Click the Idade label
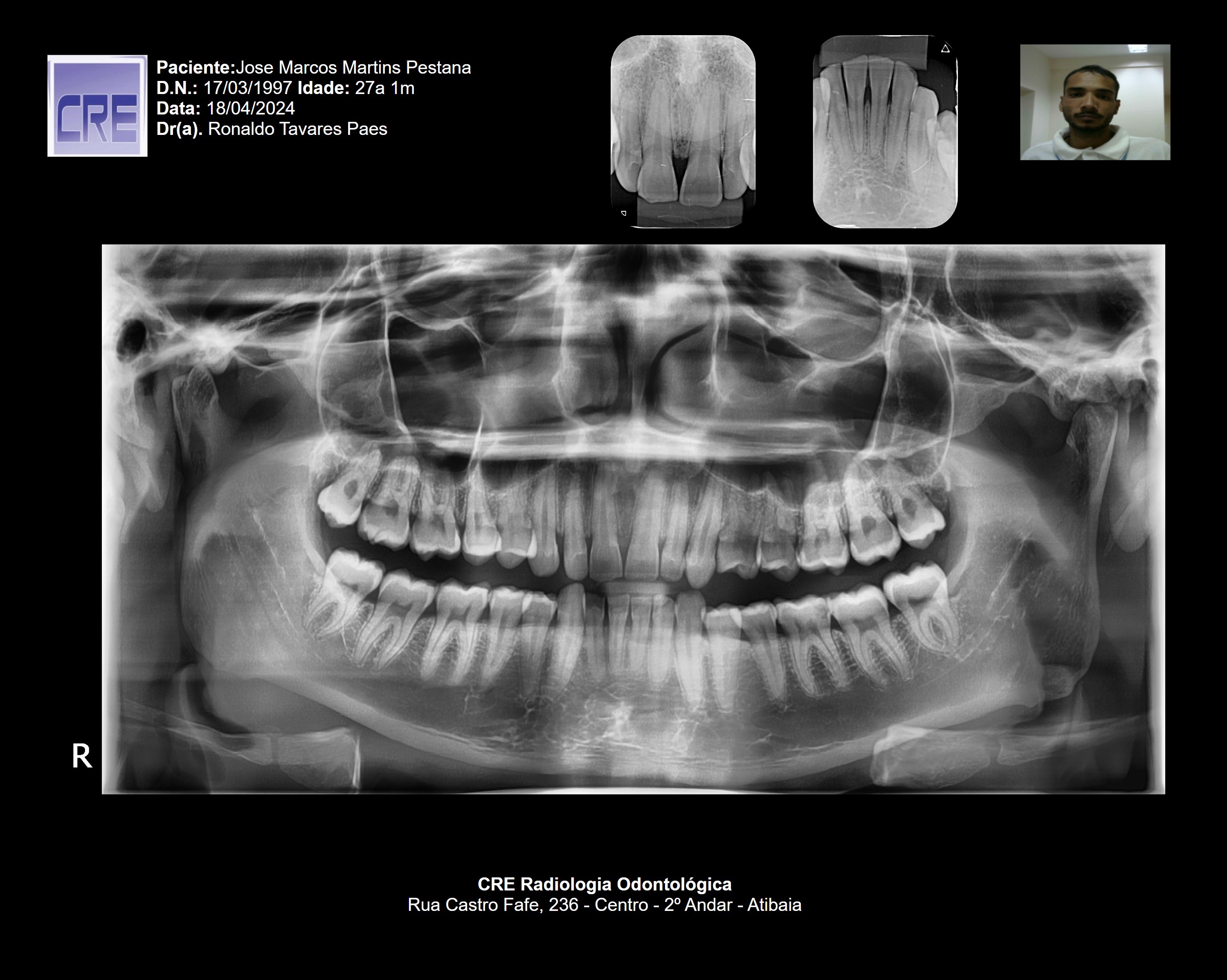The width and height of the screenshot is (1227, 980). (x=323, y=88)
